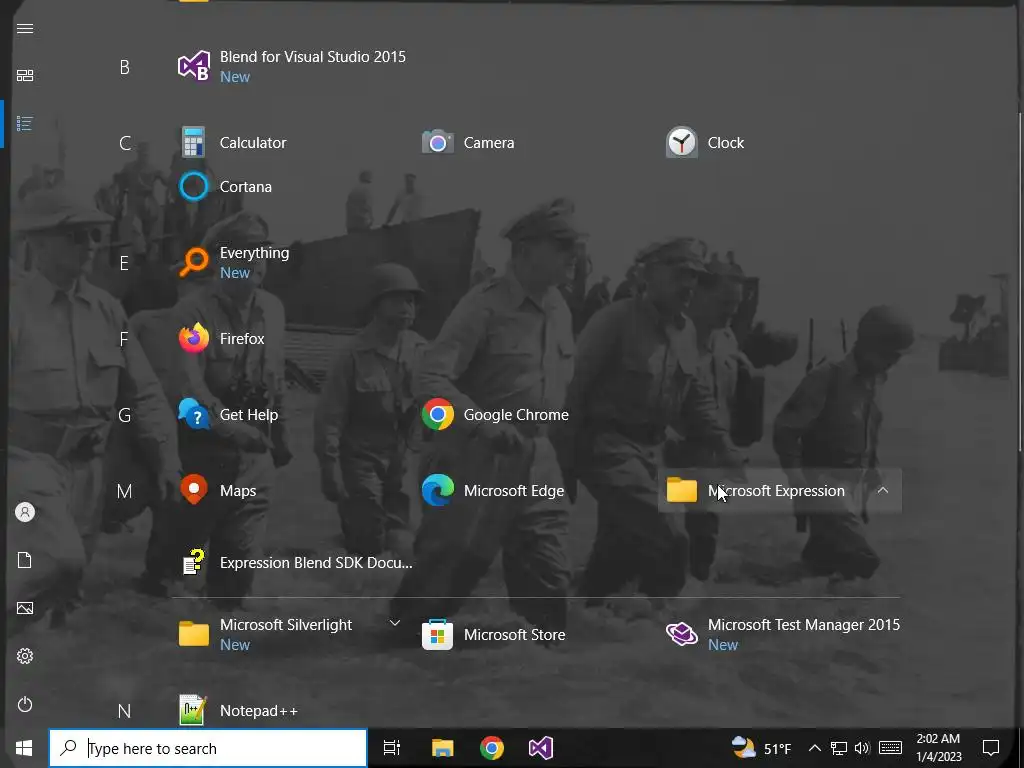Open Settings gear icon
The height and width of the screenshot is (768, 1024).
tap(25, 656)
